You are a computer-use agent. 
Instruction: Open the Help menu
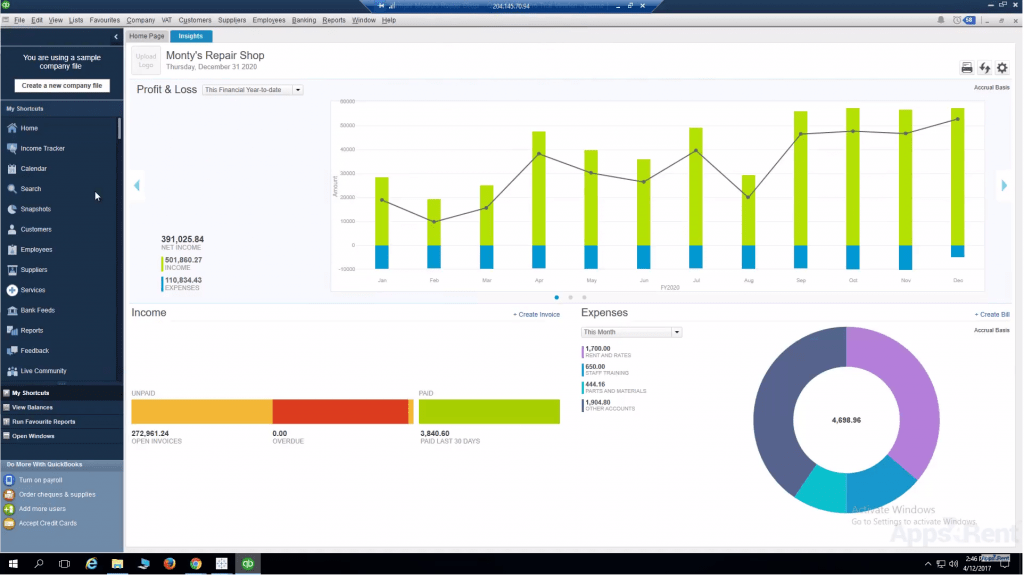click(x=389, y=20)
